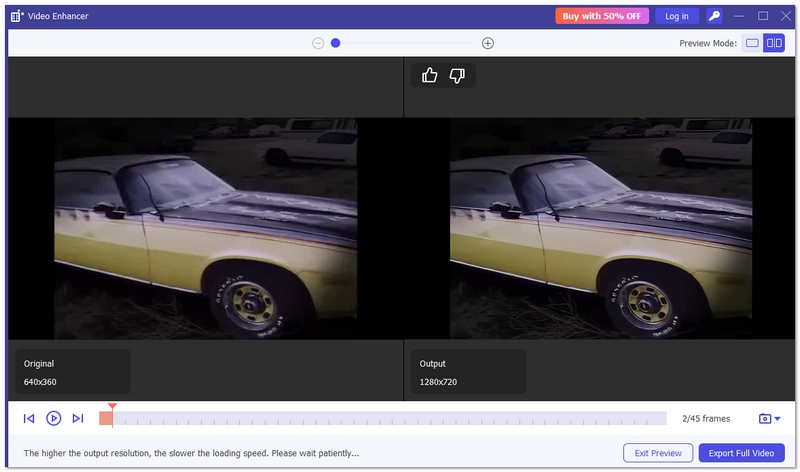Click the Output video preview frame
Image resolution: width=800 pixels, height=472 pixels.
coord(601,229)
